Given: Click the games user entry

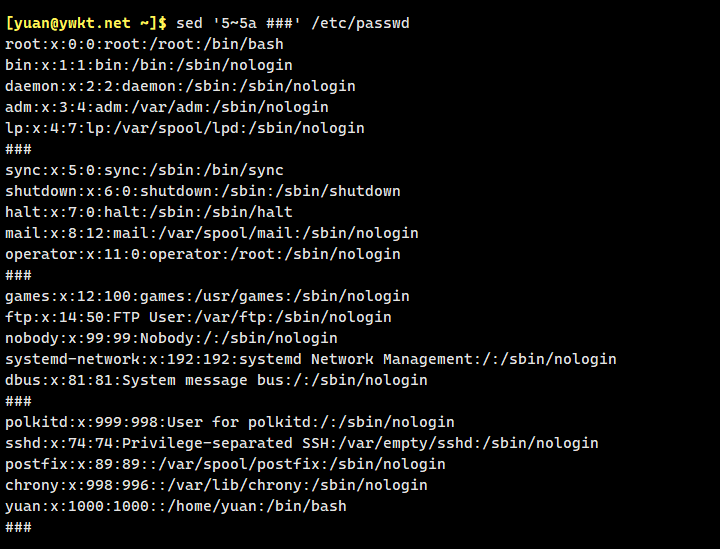Looking at the screenshot, I should coord(207,296).
